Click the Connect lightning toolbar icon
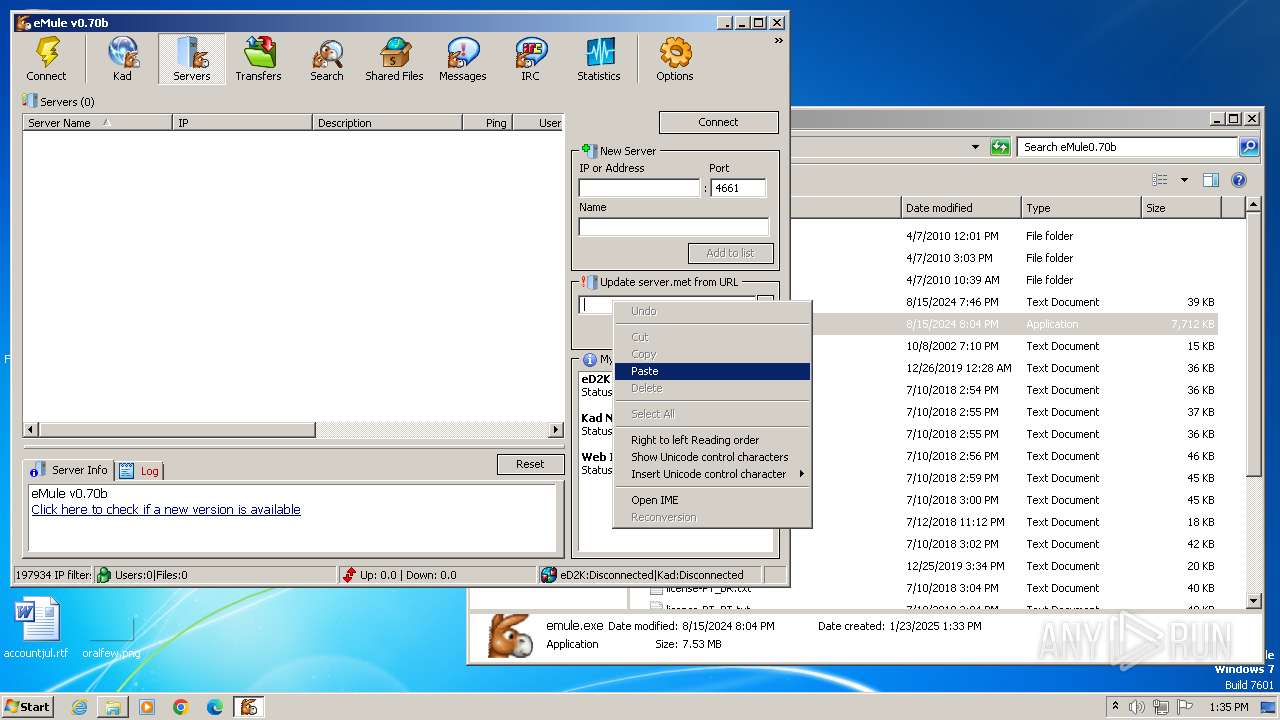1280x720 pixels. point(46,59)
